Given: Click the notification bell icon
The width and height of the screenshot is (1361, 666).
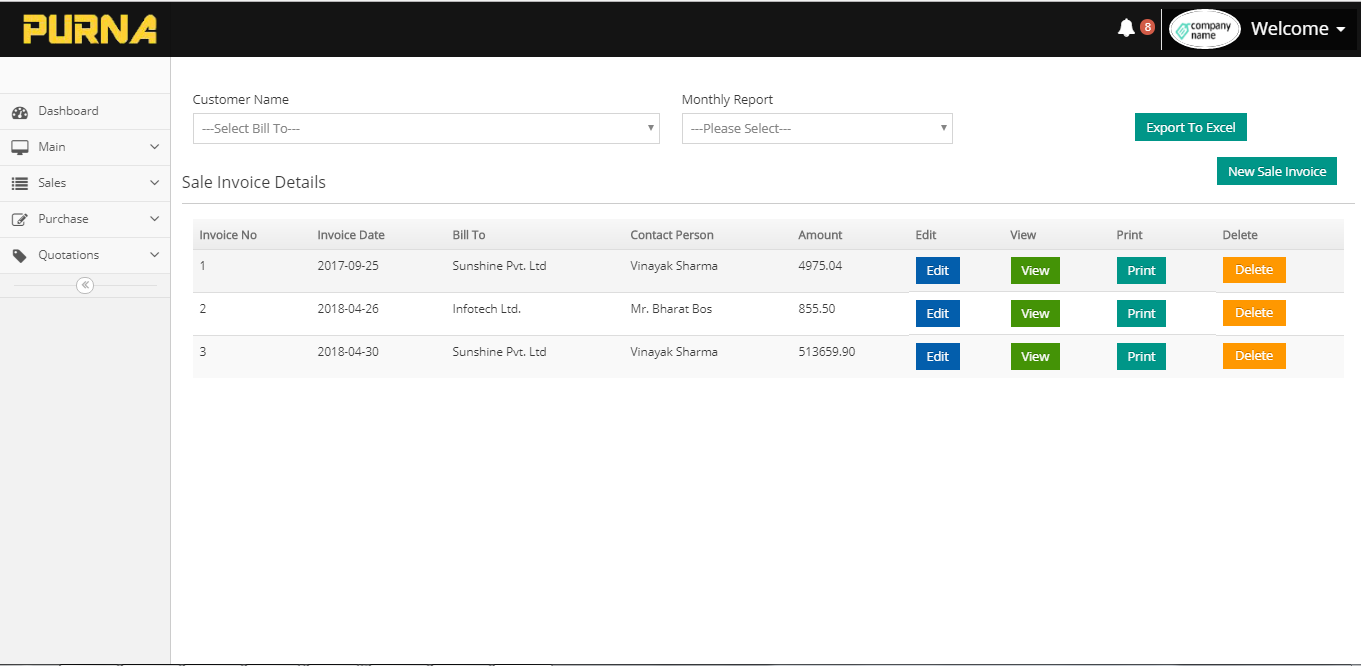Looking at the screenshot, I should coord(1126,28).
